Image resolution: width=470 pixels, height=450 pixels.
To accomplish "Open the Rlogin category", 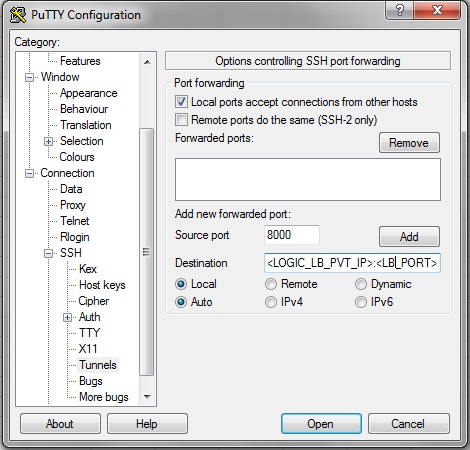I will tap(75, 237).
